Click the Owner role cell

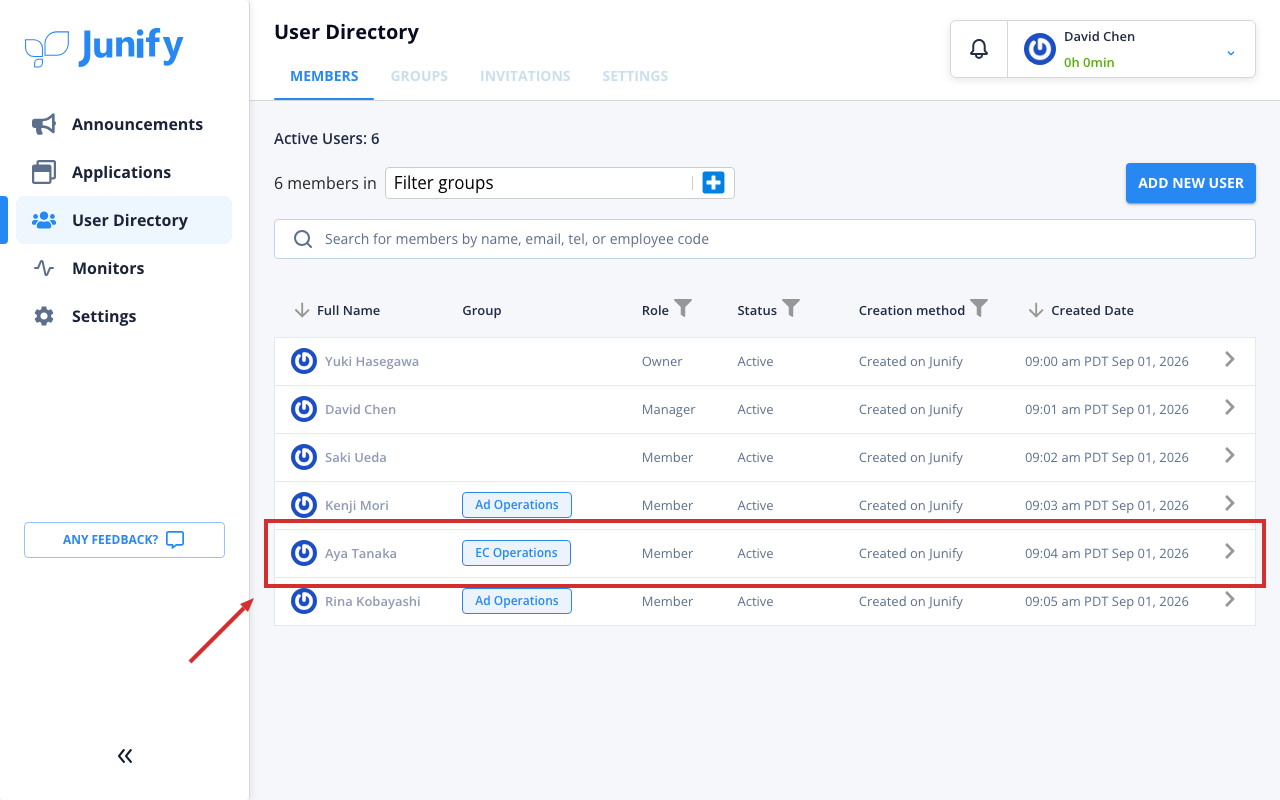tap(662, 361)
